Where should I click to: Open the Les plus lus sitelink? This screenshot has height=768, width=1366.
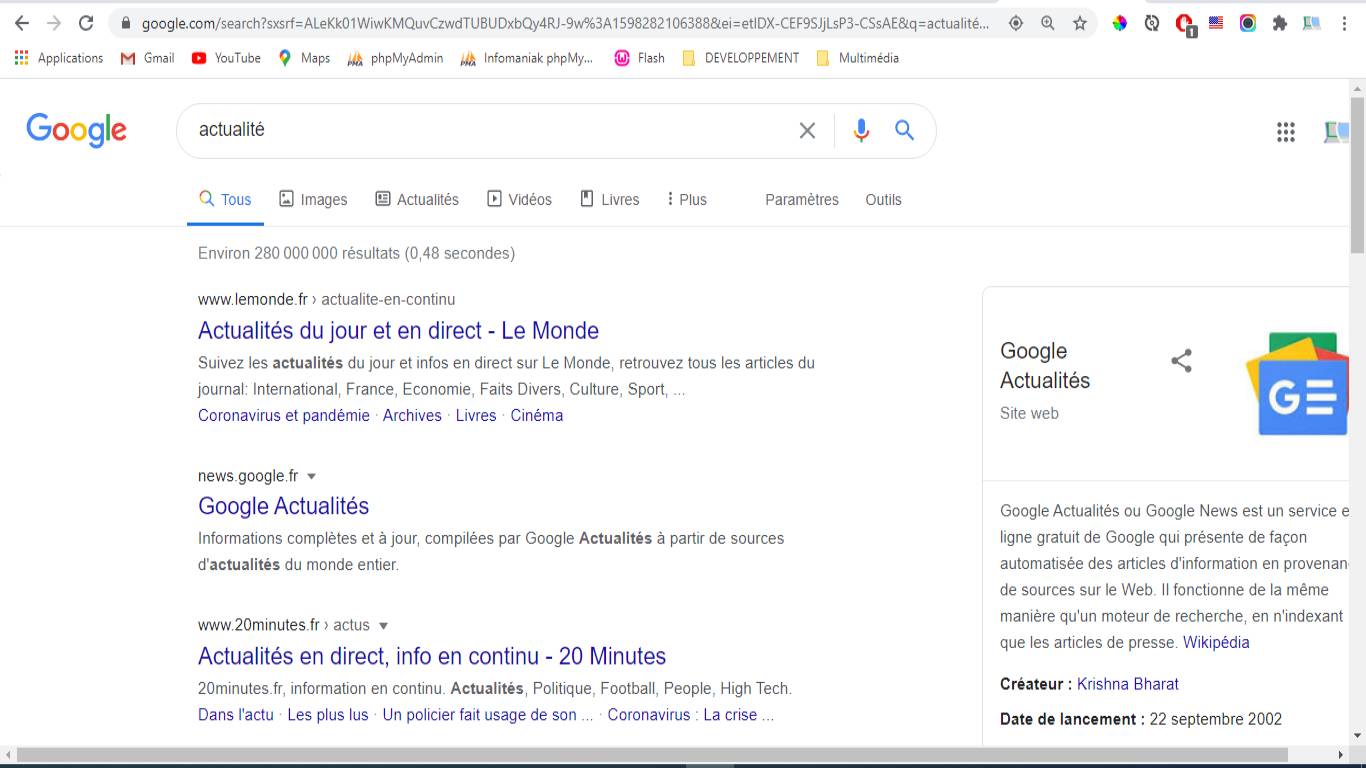pyautogui.click(x=328, y=715)
